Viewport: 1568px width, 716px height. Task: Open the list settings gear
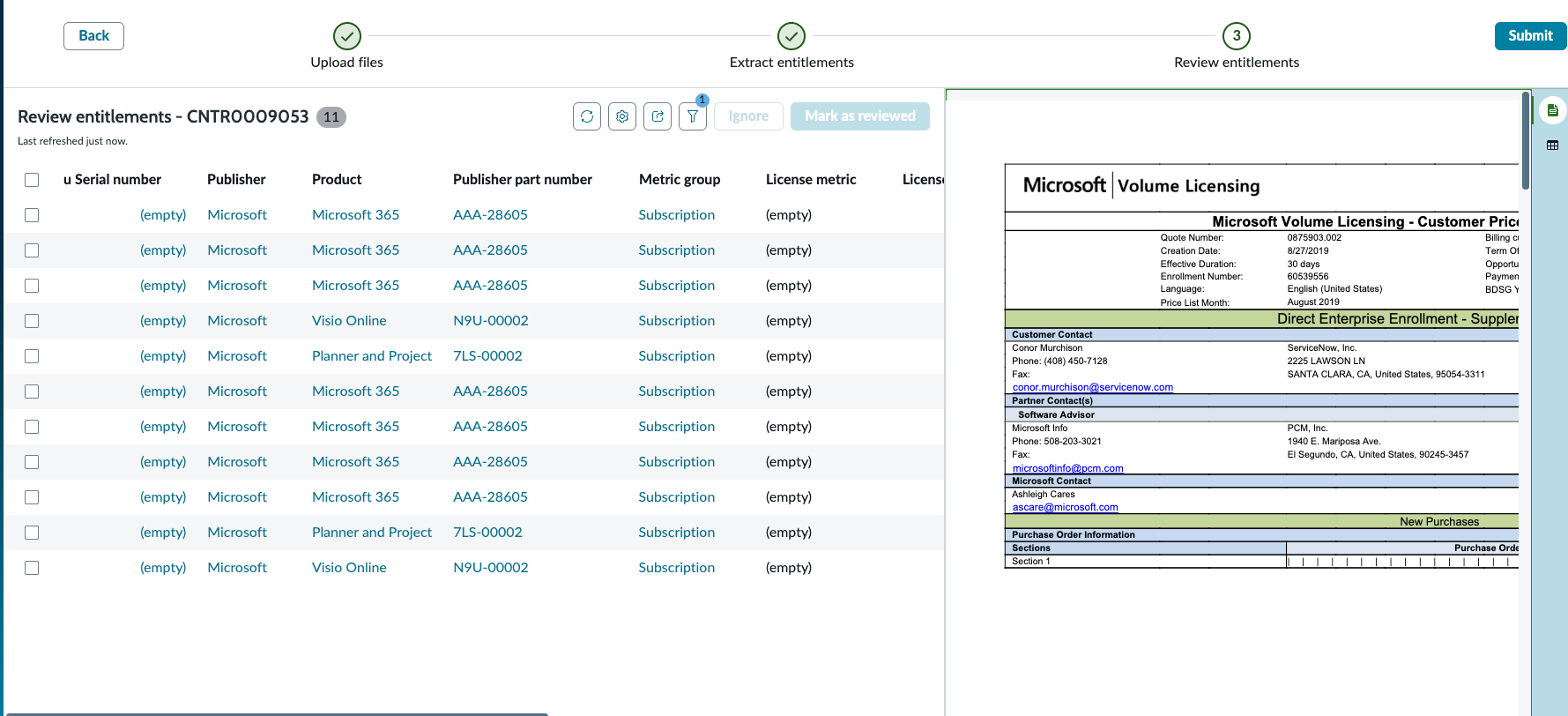coord(622,116)
